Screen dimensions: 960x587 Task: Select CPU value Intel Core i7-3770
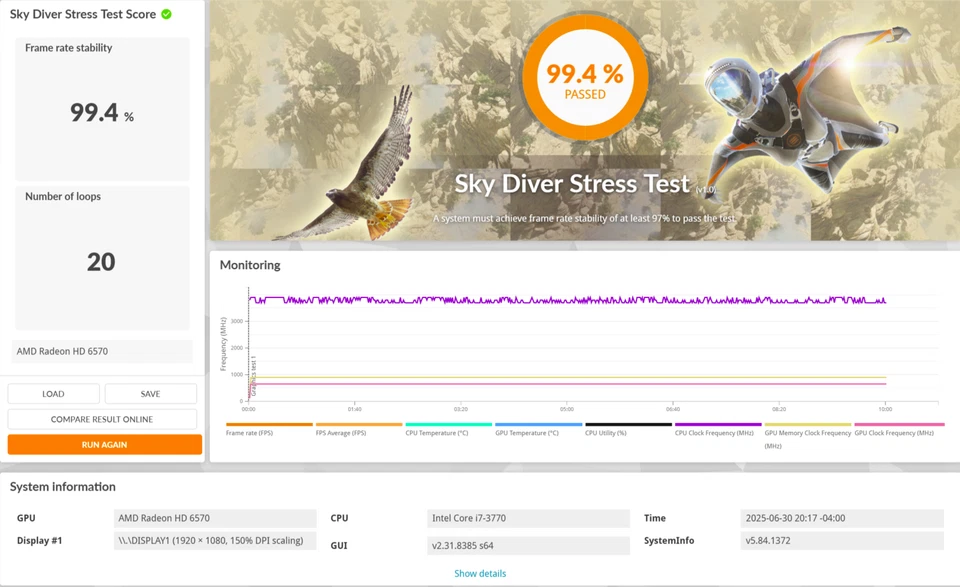[528, 518]
